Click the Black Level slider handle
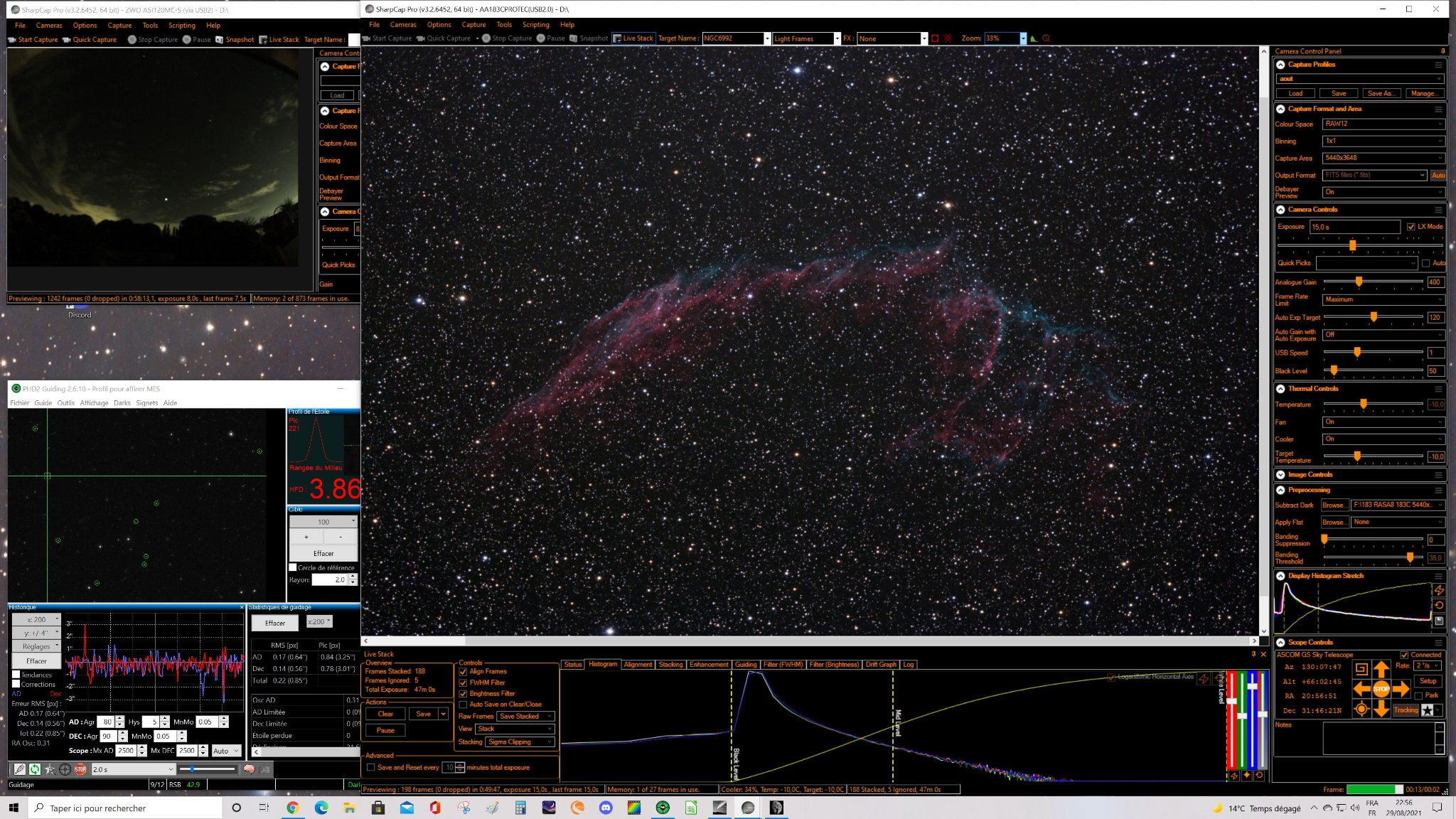Image resolution: width=1456 pixels, height=819 pixels. click(x=1334, y=370)
